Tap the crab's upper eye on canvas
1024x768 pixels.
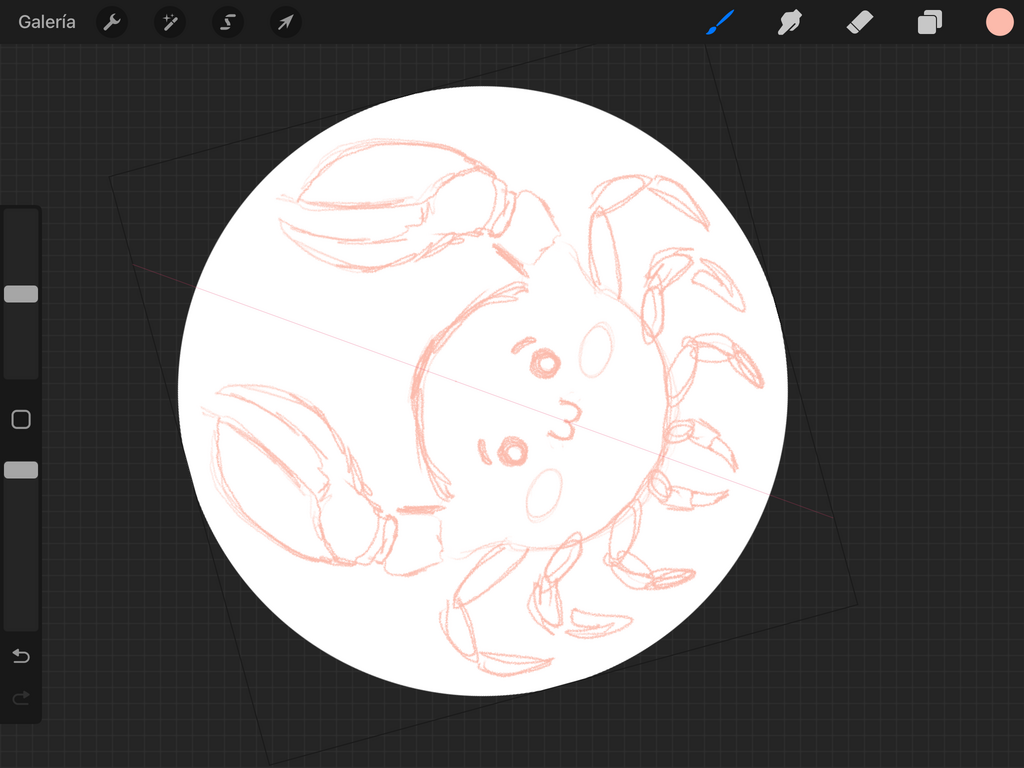545,363
